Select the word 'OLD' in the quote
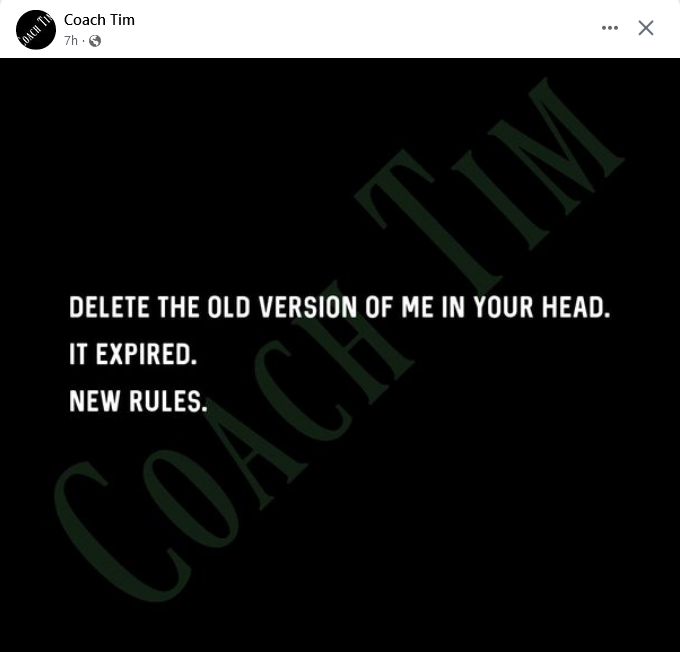The image size is (680, 652). click(x=229, y=307)
